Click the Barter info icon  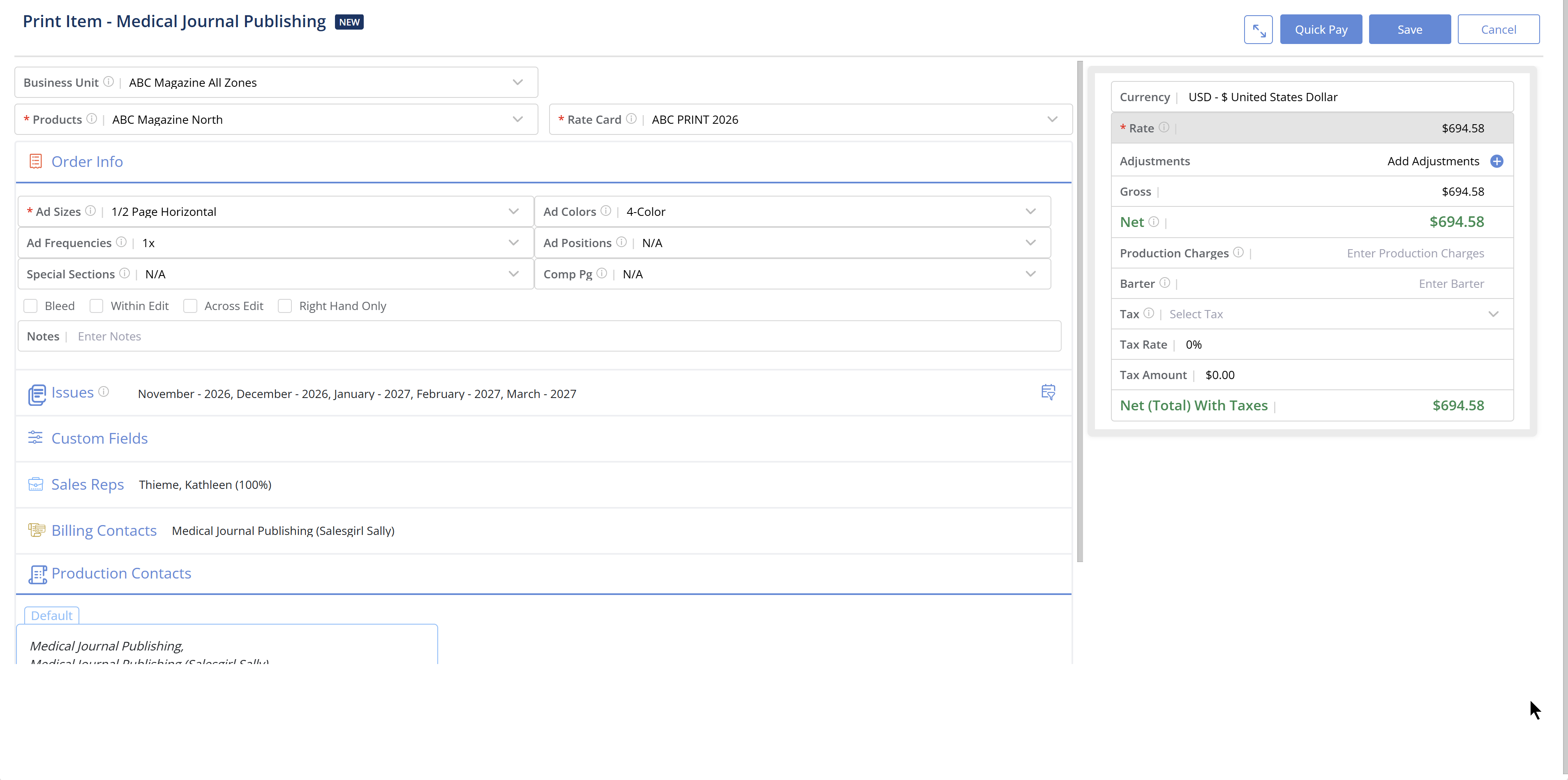point(1164,282)
